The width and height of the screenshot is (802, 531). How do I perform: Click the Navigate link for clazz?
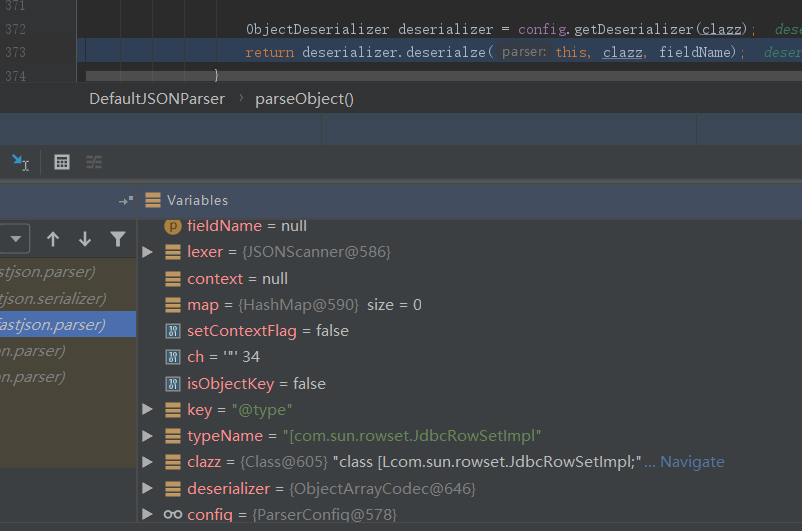point(692,462)
